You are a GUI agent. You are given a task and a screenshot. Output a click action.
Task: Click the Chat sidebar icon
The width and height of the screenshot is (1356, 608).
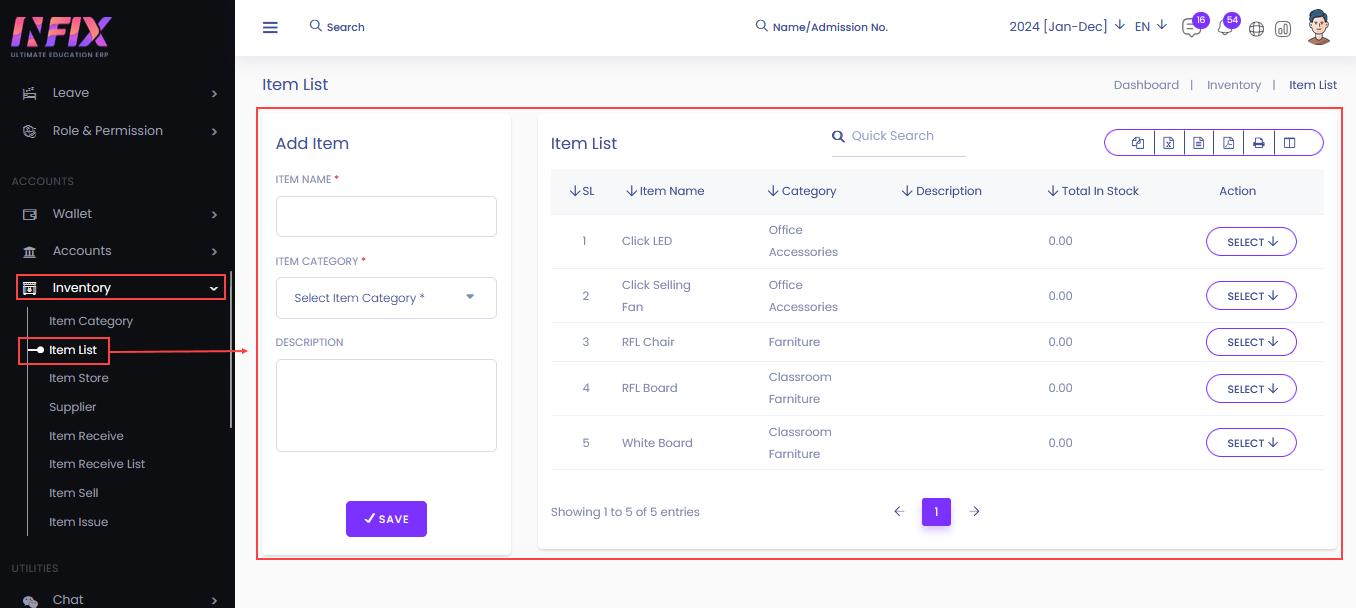point(30,600)
